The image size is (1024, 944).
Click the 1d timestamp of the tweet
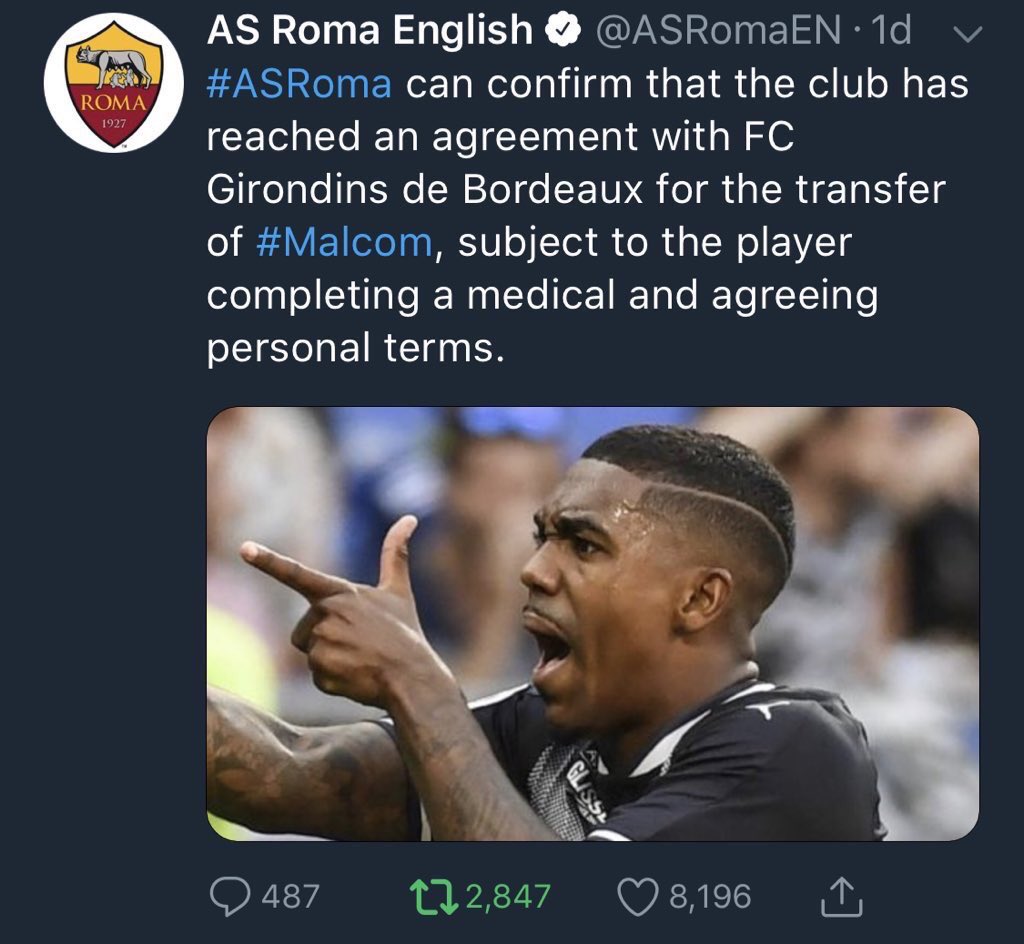(891, 30)
